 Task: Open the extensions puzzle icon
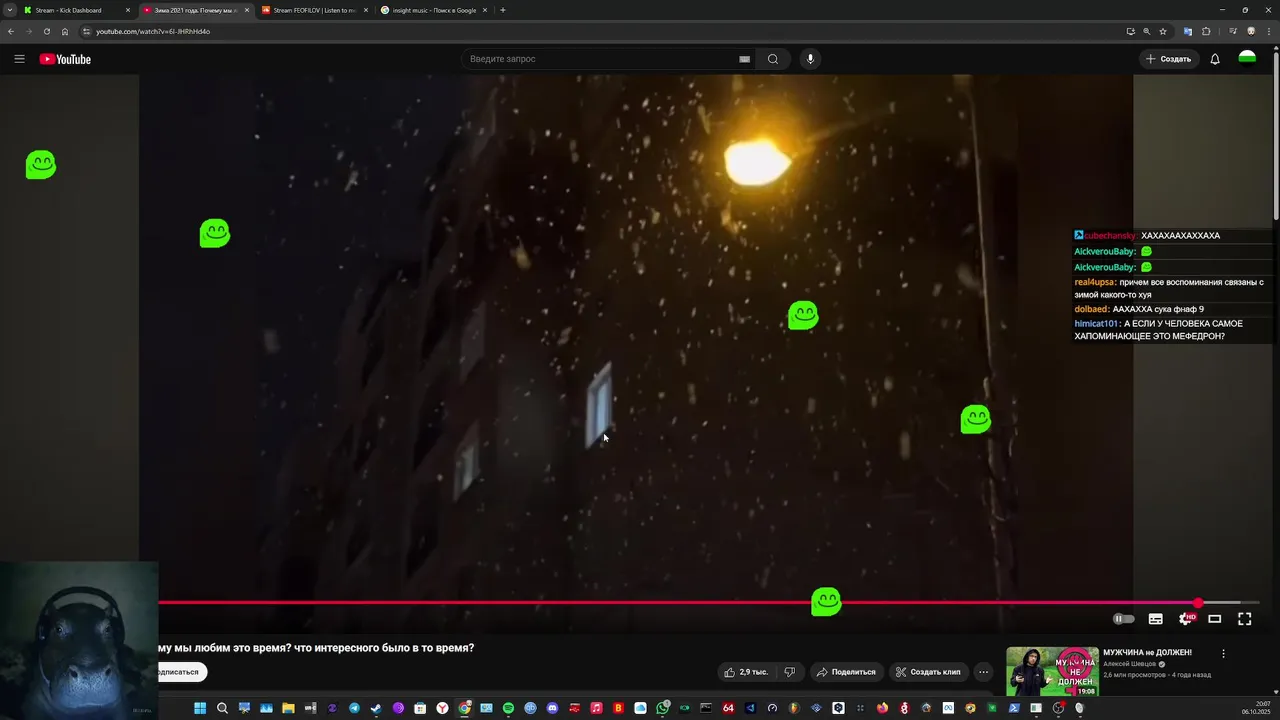tap(1206, 31)
